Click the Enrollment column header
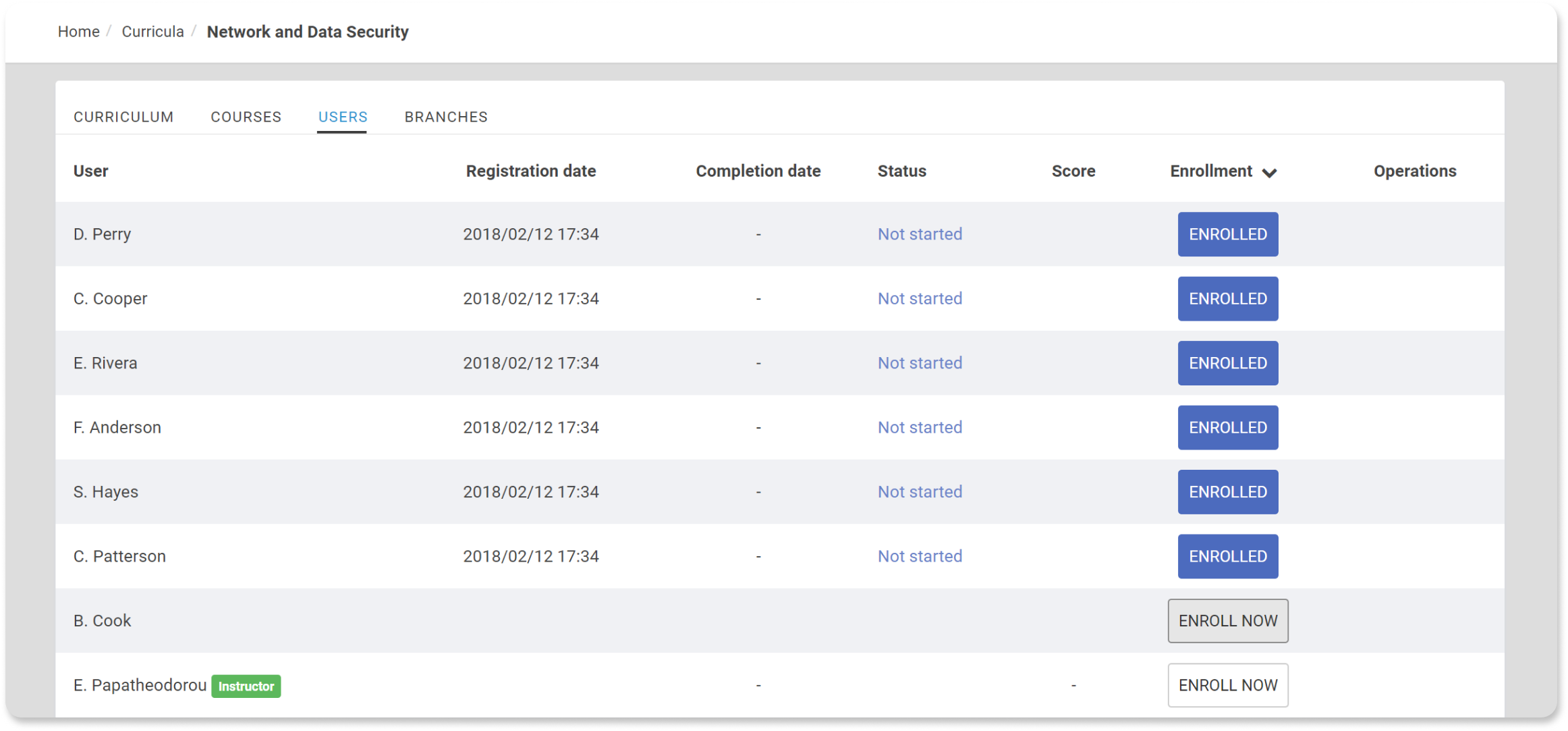The width and height of the screenshot is (1568, 731). [1211, 171]
